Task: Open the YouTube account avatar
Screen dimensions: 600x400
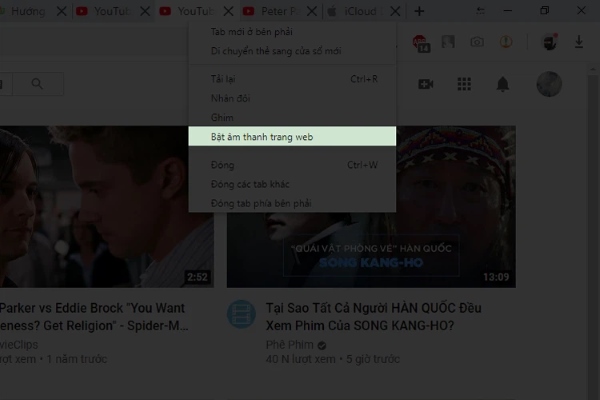Action: (549, 84)
